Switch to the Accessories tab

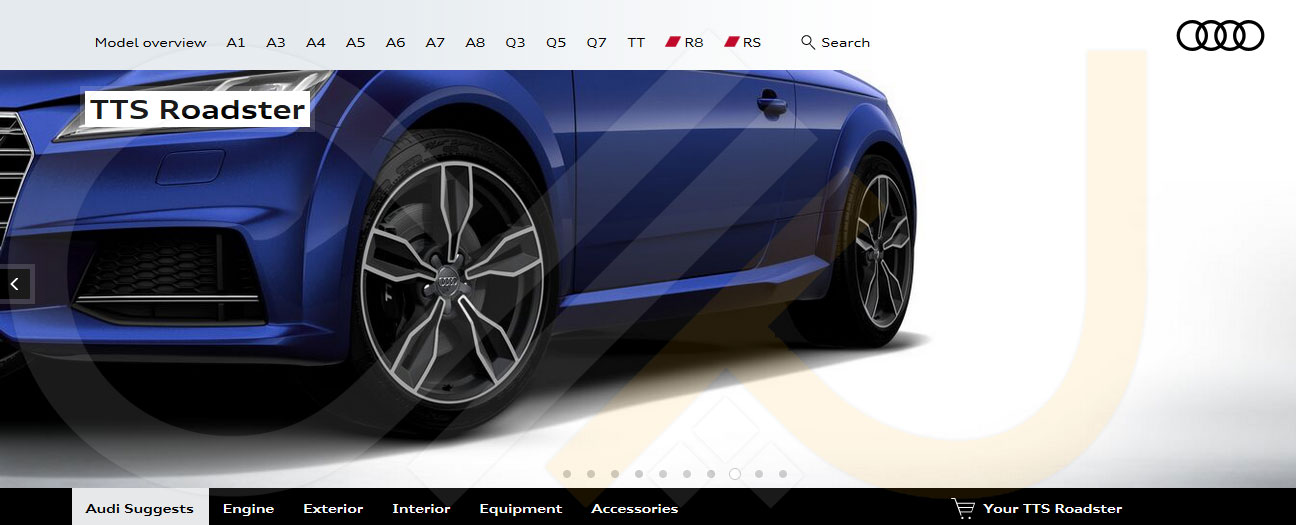tap(635, 507)
